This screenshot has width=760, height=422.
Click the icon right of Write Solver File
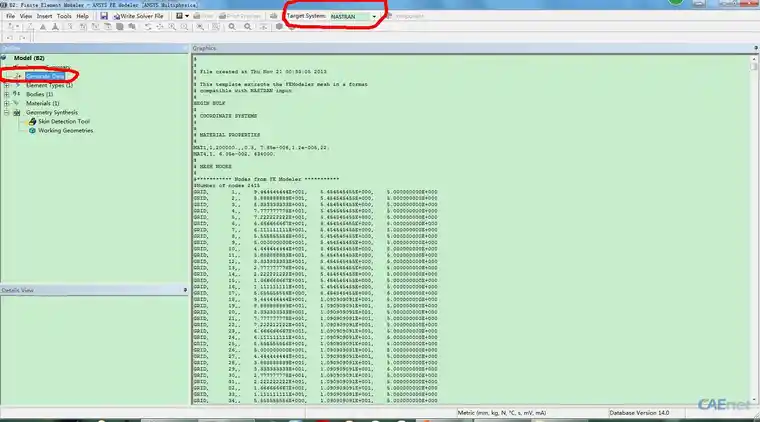pos(179,16)
